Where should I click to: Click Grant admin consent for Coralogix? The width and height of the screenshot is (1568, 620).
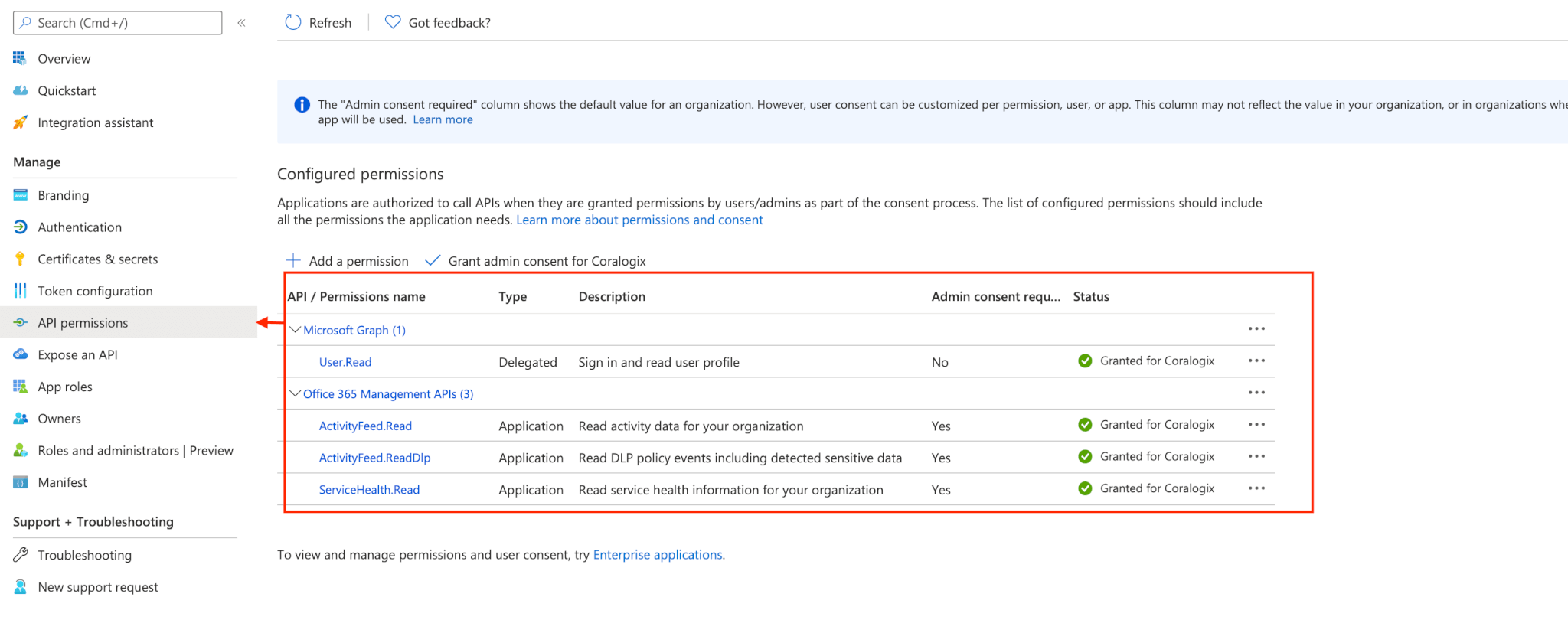point(536,261)
